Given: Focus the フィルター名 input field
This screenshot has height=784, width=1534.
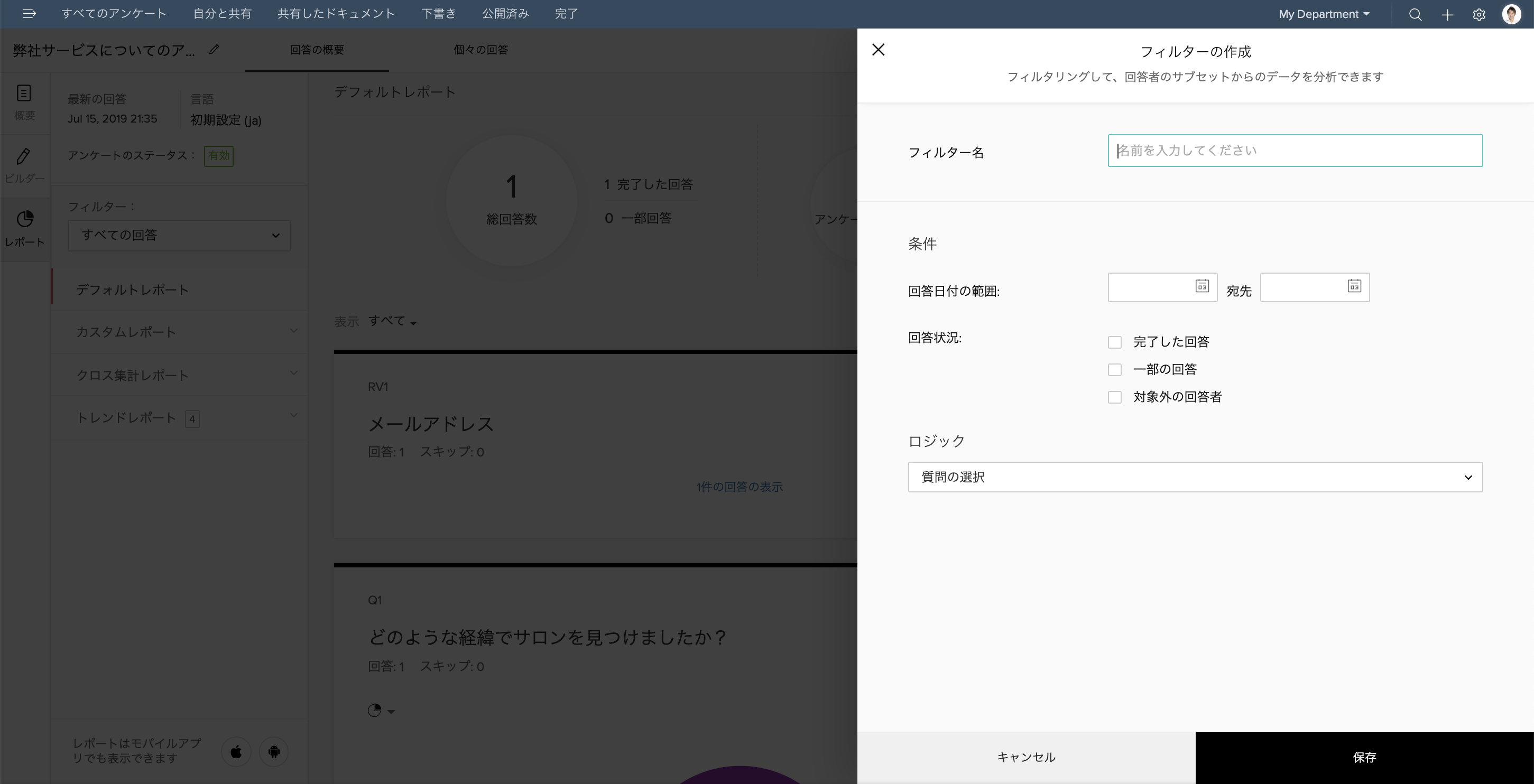Looking at the screenshot, I should tap(1295, 151).
